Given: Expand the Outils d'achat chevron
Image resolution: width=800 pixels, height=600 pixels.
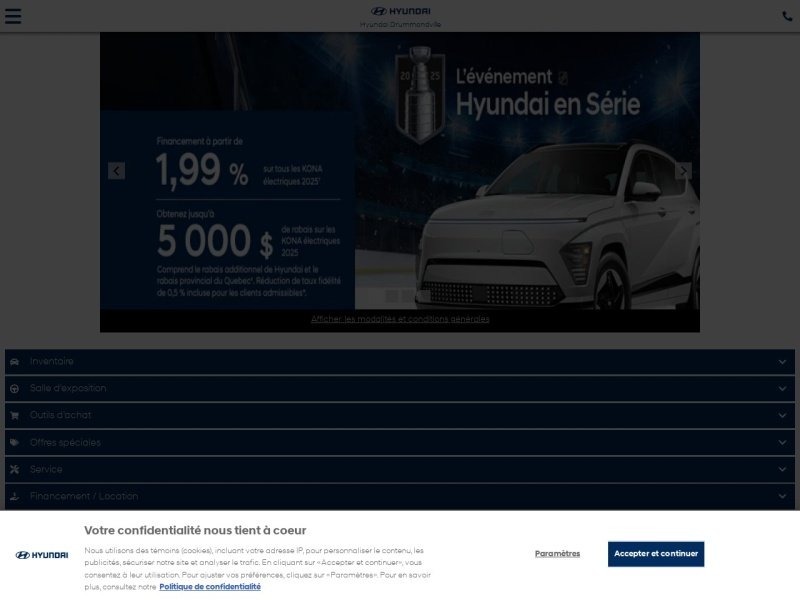Looking at the screenshot, I should (782, 415).
